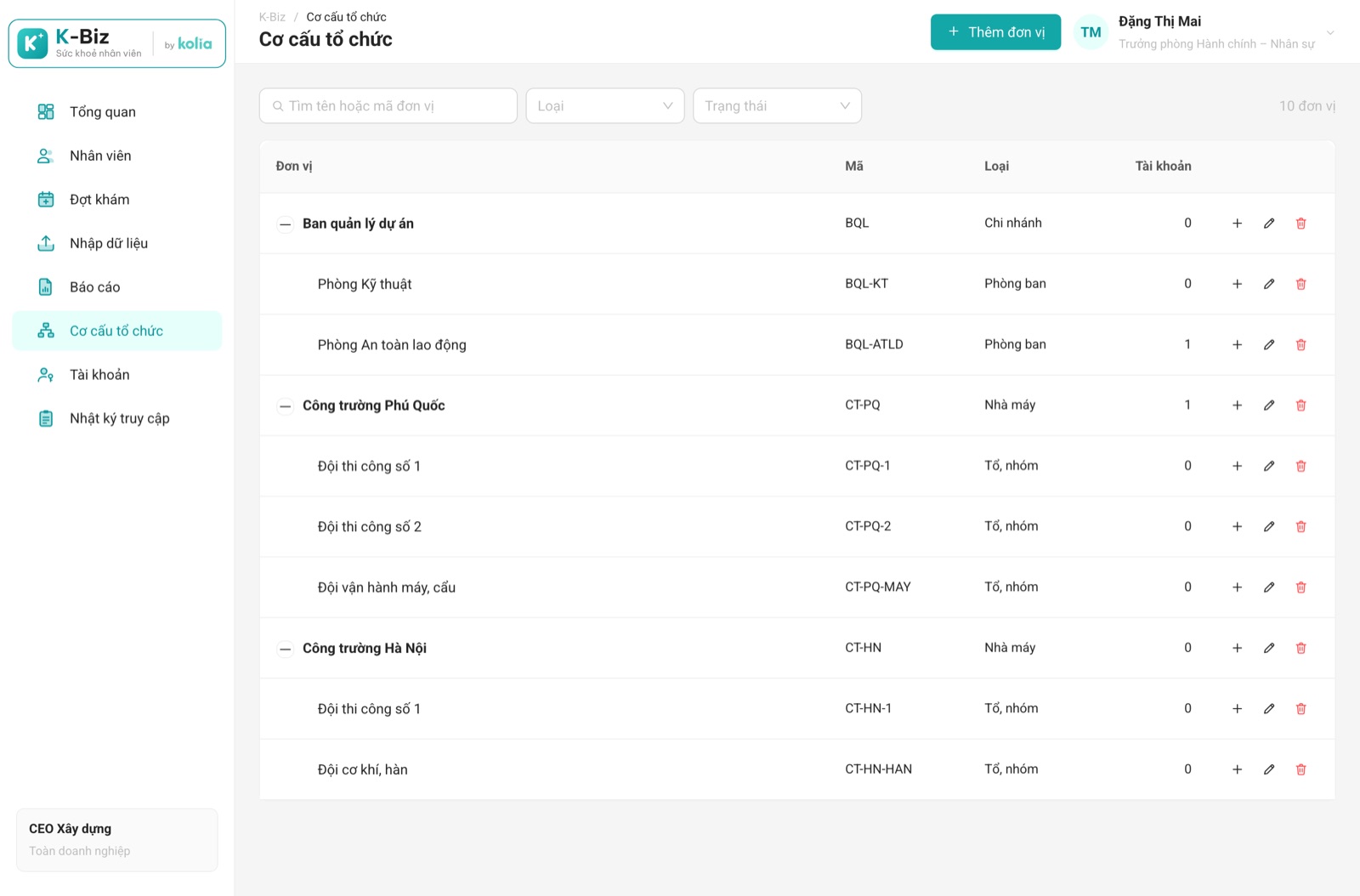Delete the Công trường Hà Nội unit
1360x896 pixels.
tap(1300, 649)
